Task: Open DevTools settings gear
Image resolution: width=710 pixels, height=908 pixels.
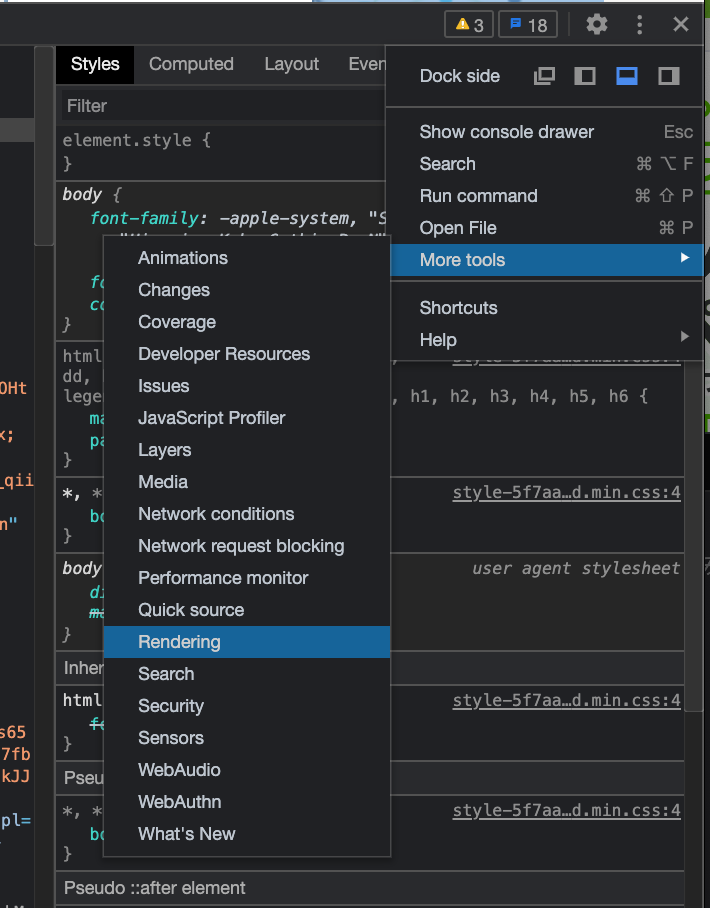Action: pos(597,25)
